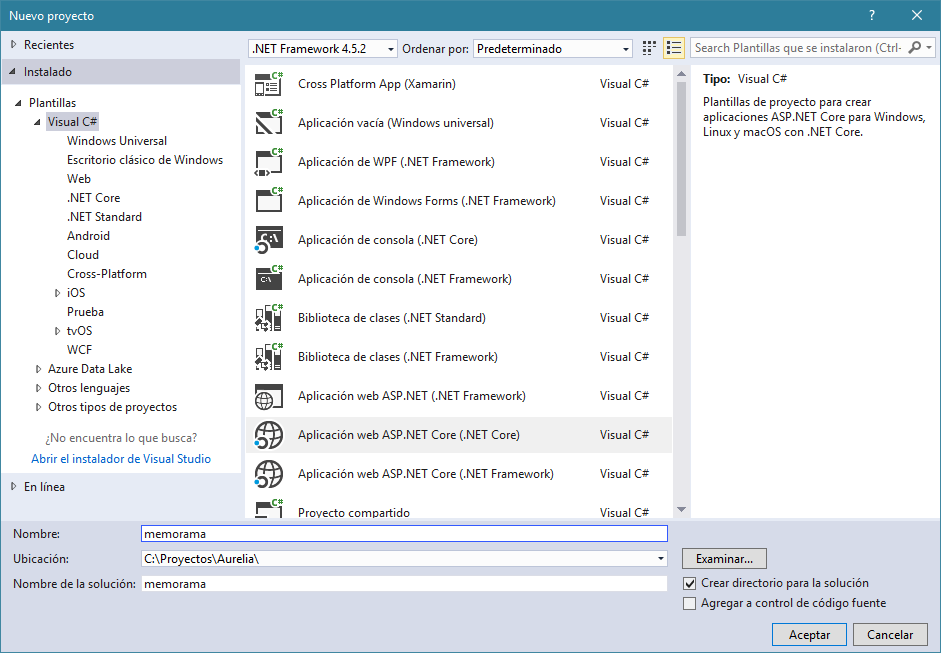The image size is (941, 653).
Task: Click the Aplicación de consola (.NET Framework) icon
Action: (x=268, y=278)
